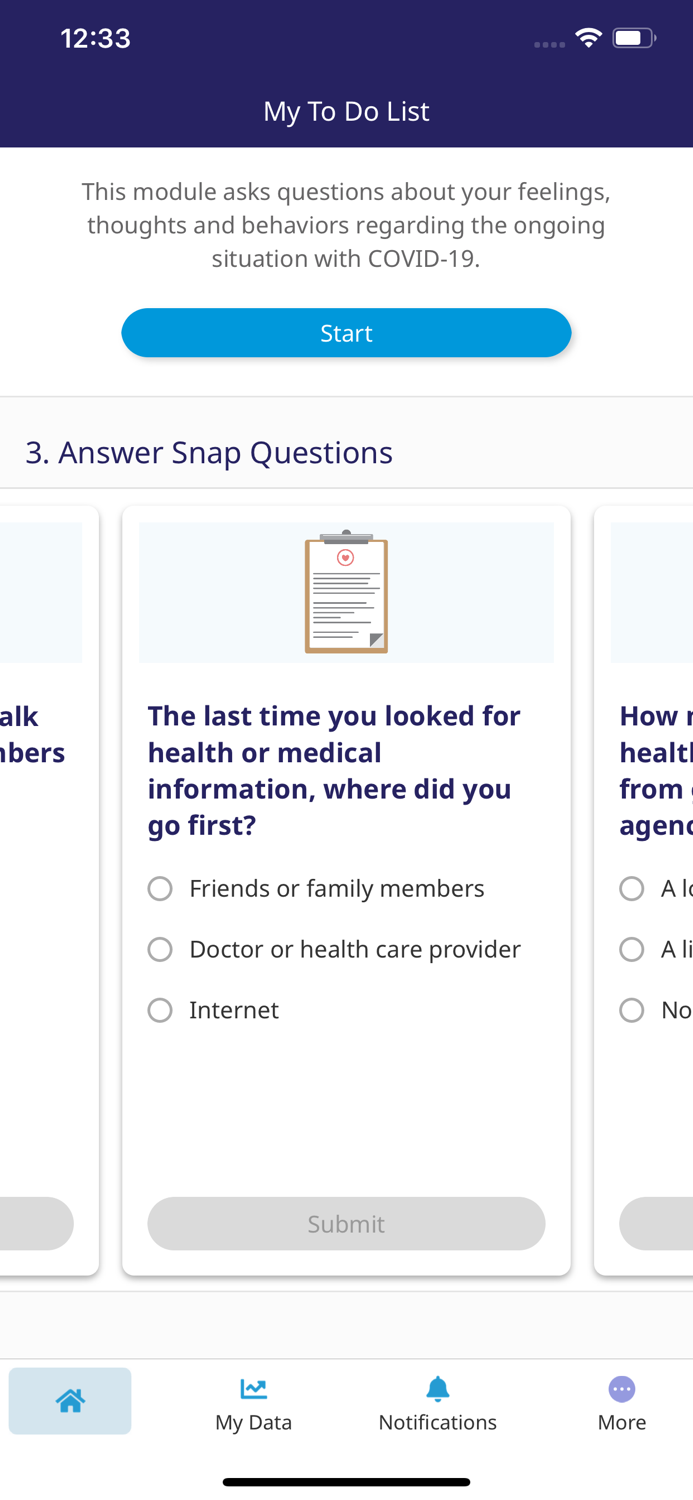Viewport: 693px width, 1500px height.
Task: Select the "Internet" radio option
Action: click(x=160, y=1010)
